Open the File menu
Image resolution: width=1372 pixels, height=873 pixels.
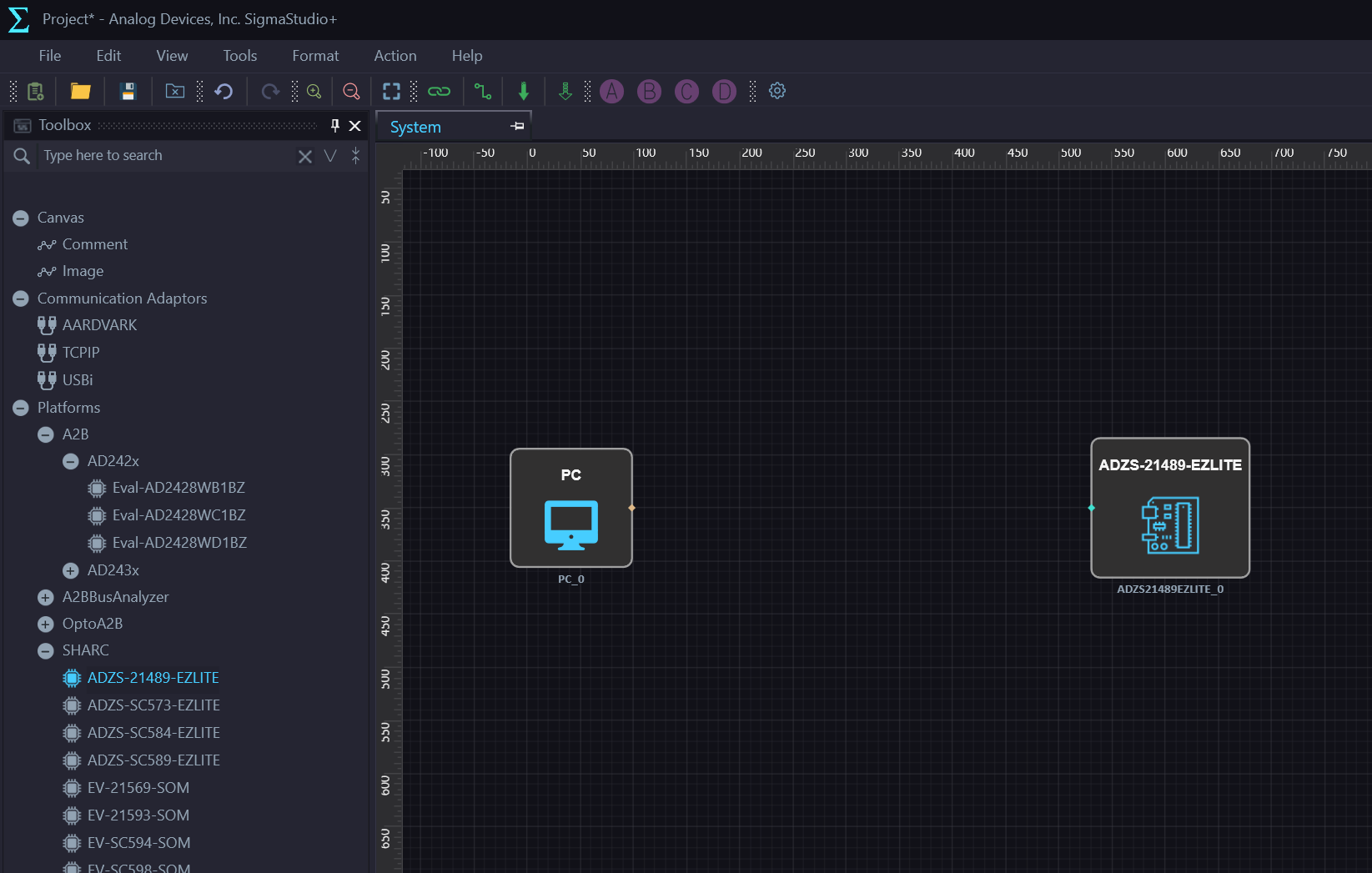pos(50,56)
